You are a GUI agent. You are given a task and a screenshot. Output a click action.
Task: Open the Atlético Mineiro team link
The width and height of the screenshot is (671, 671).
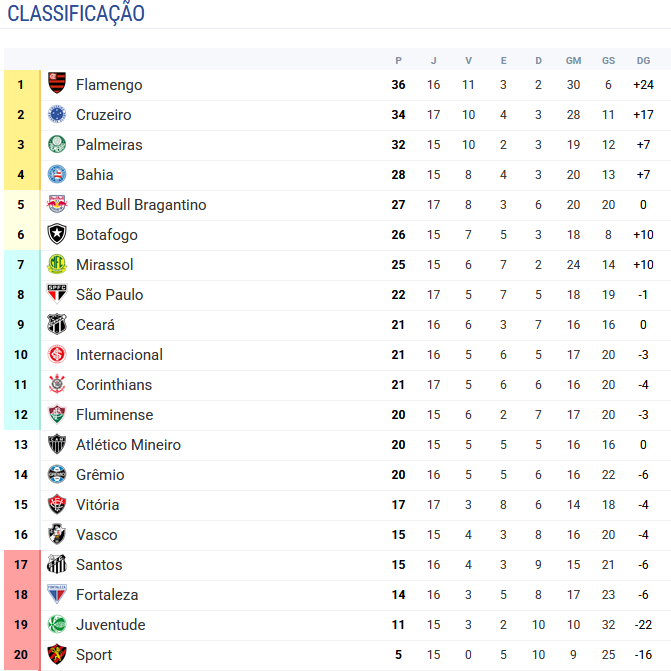point(128,445)
